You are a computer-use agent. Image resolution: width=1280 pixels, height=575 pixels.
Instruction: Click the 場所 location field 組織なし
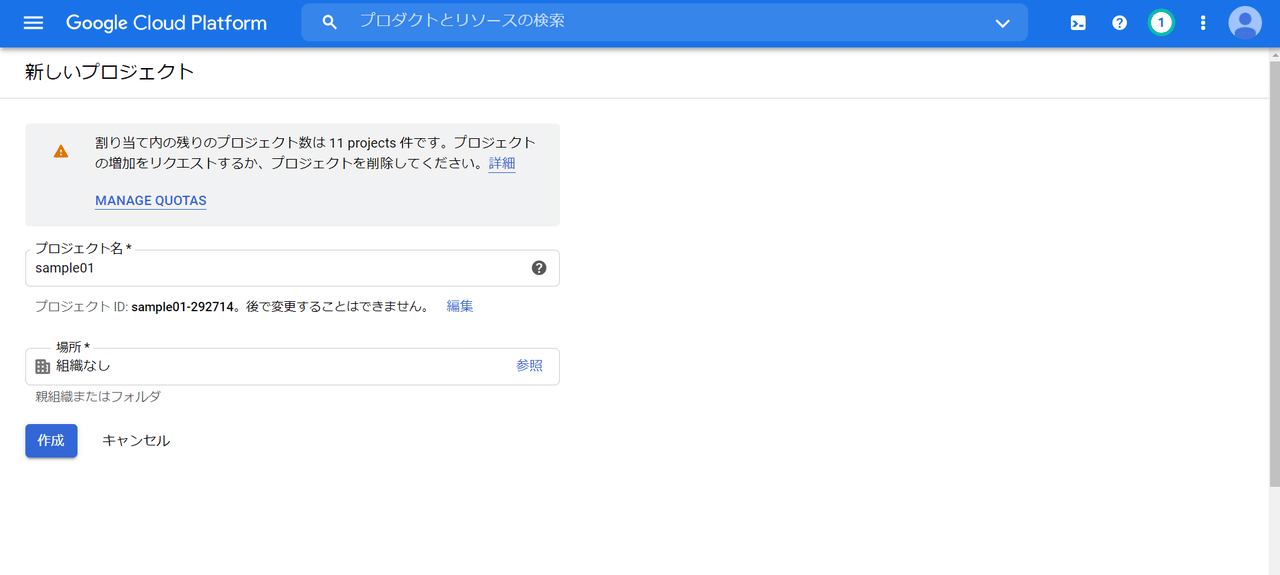click(x=292, y=366)
